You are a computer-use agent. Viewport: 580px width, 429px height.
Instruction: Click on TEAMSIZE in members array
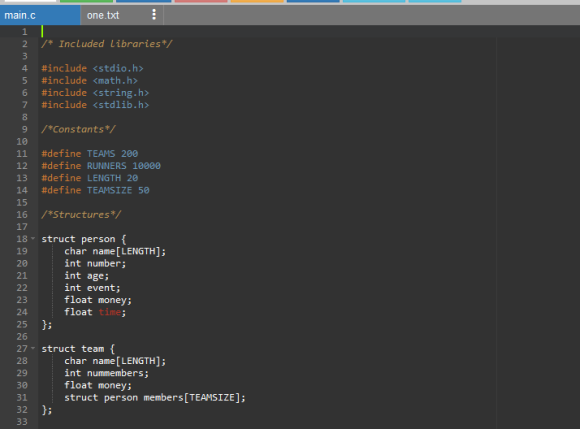[x=212, y=398]
